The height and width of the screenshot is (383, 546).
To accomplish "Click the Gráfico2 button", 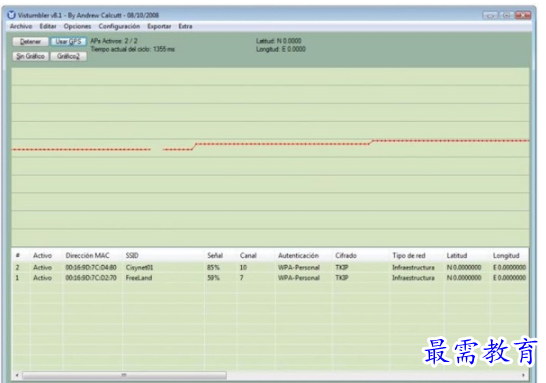I will [68, 56].
